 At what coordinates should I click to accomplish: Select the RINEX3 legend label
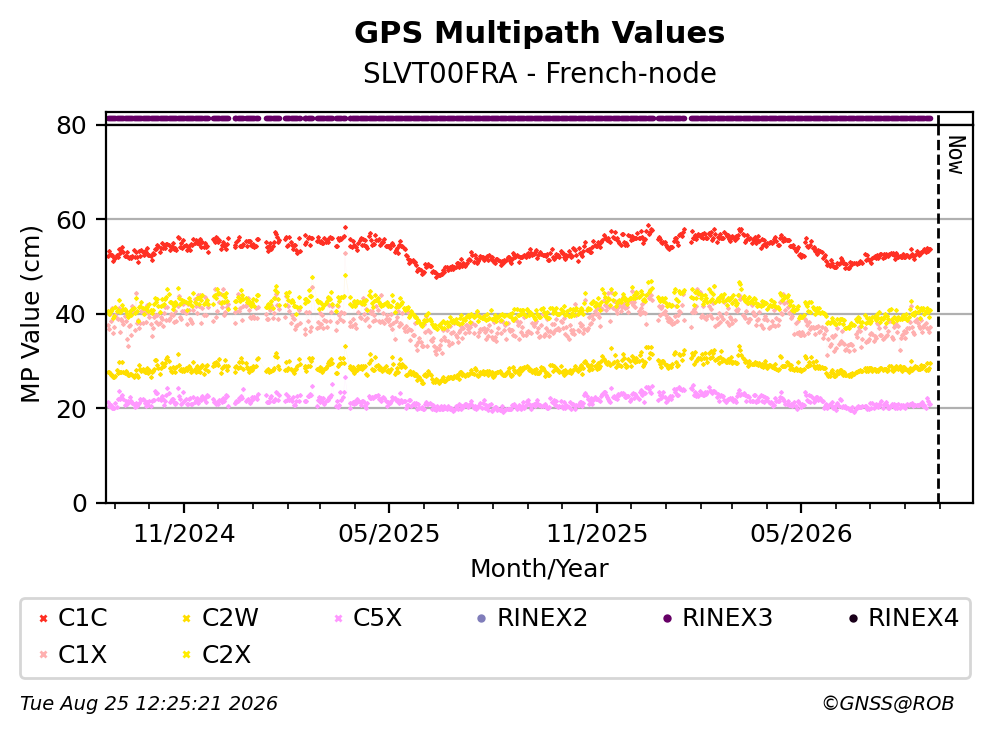(727, 617)
